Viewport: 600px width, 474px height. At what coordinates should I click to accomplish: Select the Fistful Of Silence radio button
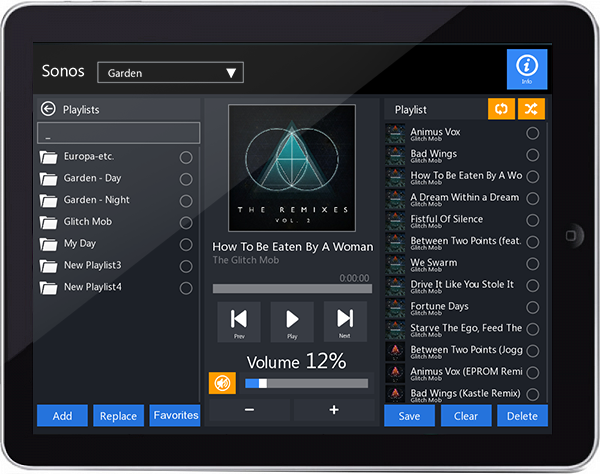point(532,220)
